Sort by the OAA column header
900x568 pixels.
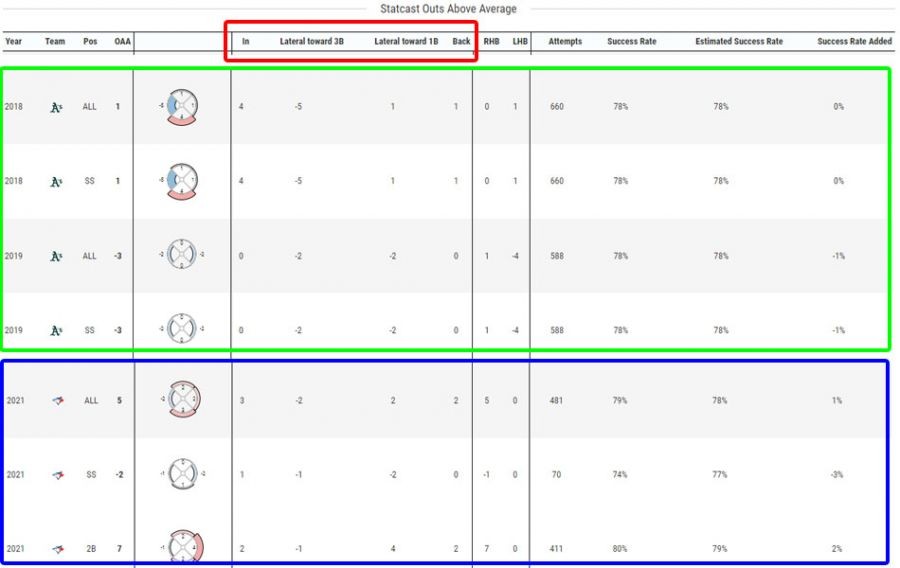point(122,41)
